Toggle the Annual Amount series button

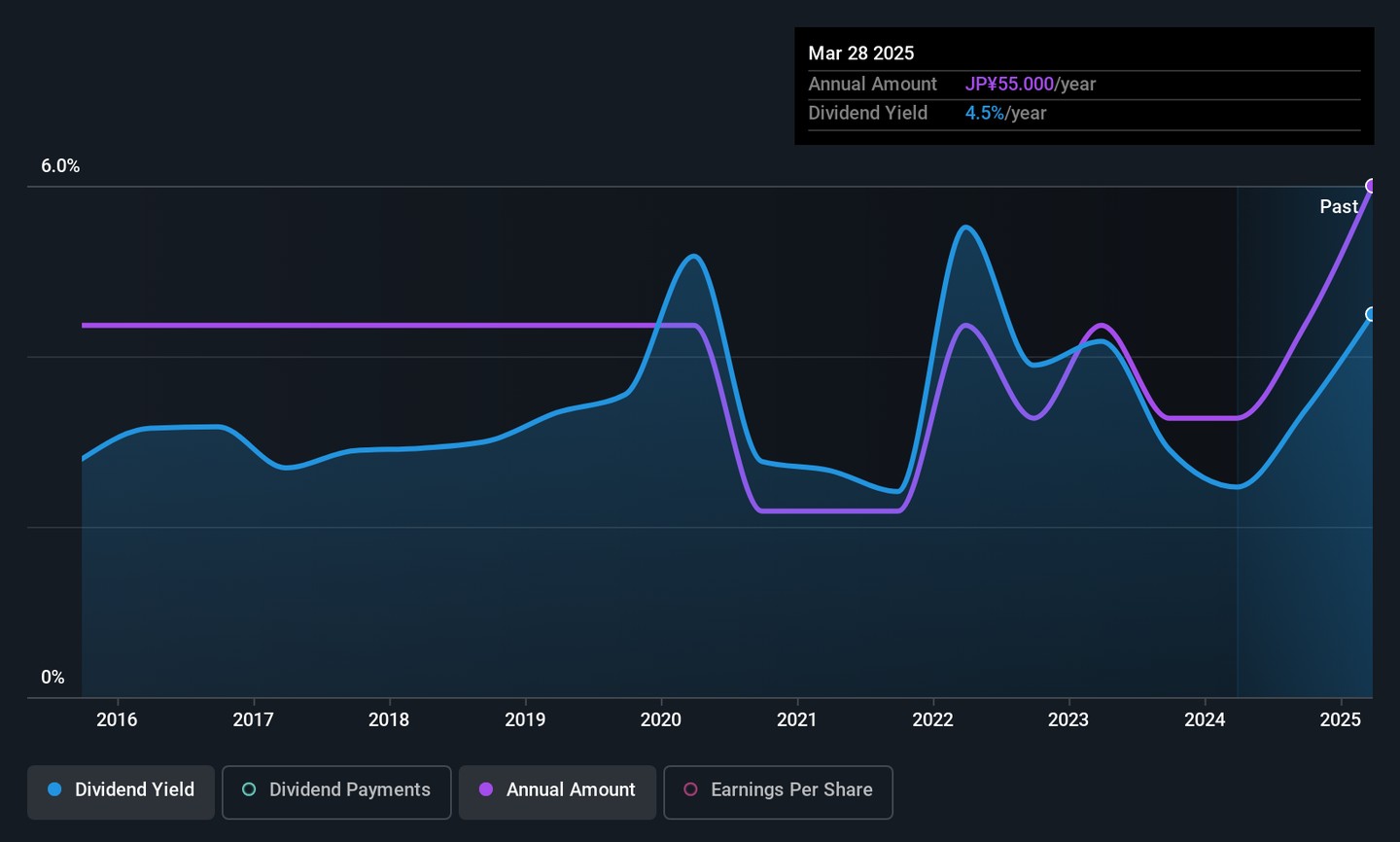click(557, 791)
